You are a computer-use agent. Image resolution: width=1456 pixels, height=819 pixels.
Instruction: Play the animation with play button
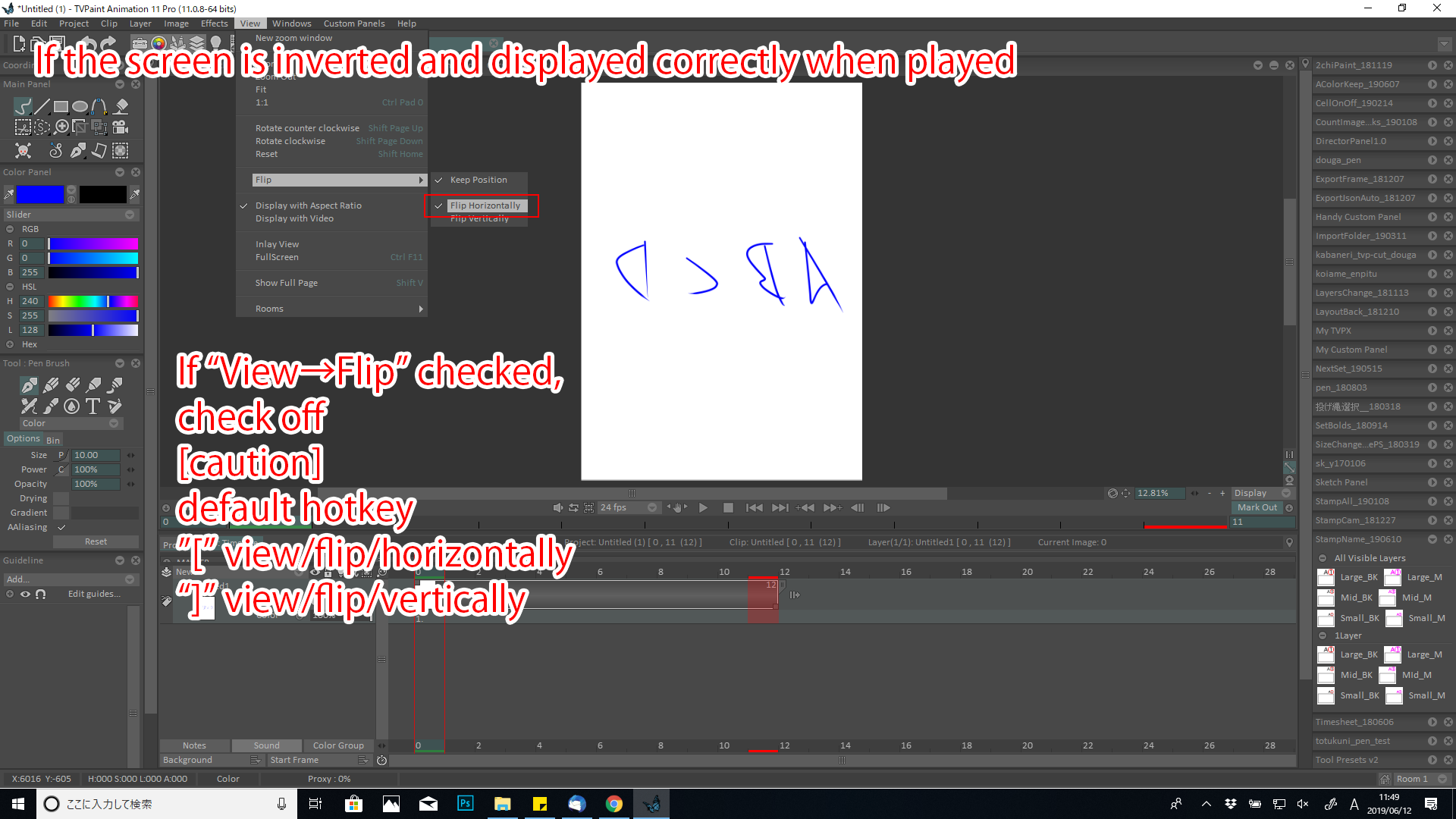point(703,507)
